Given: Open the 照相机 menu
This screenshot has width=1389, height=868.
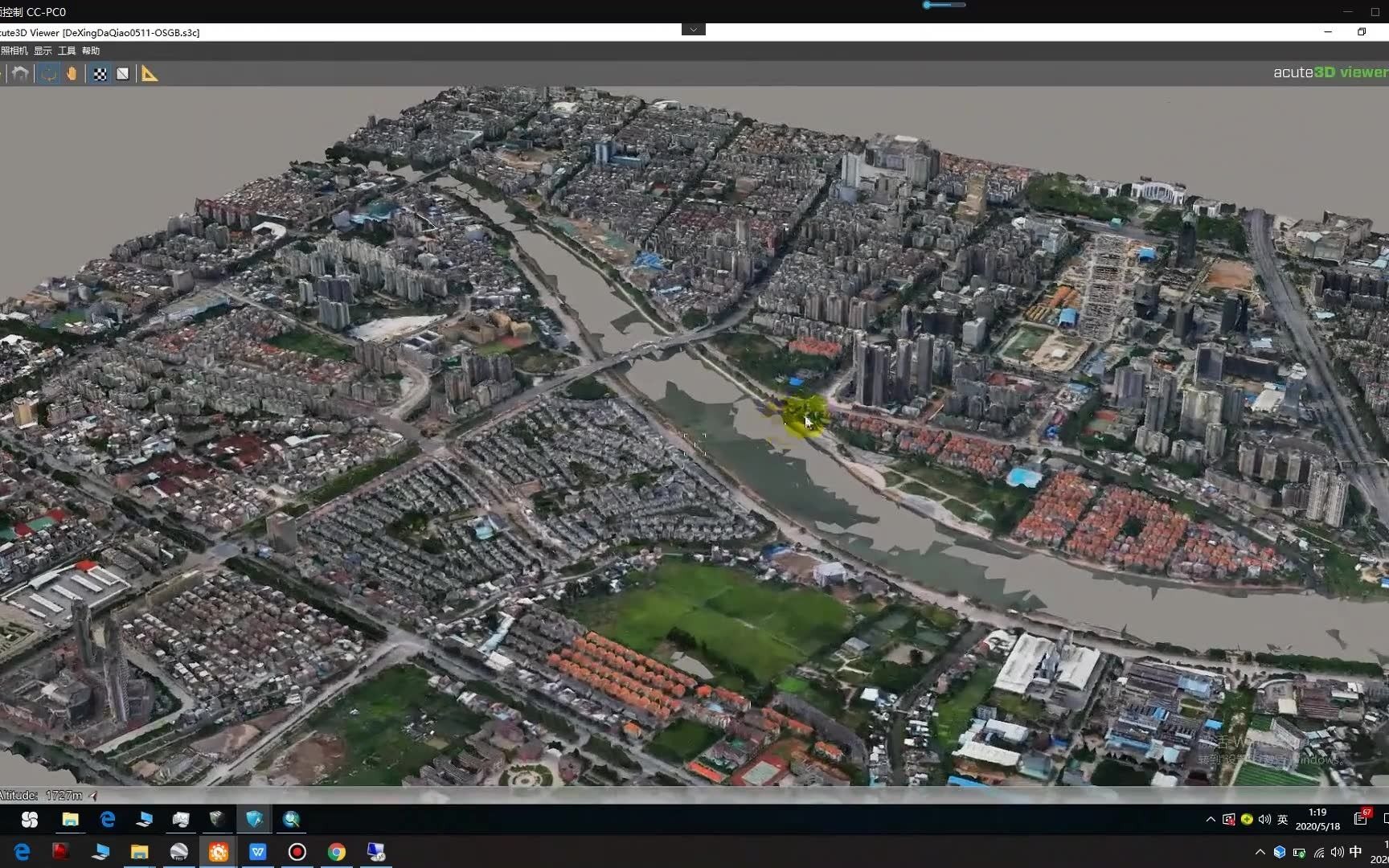Looking at the screenshot, I should [x=14, y=51].
